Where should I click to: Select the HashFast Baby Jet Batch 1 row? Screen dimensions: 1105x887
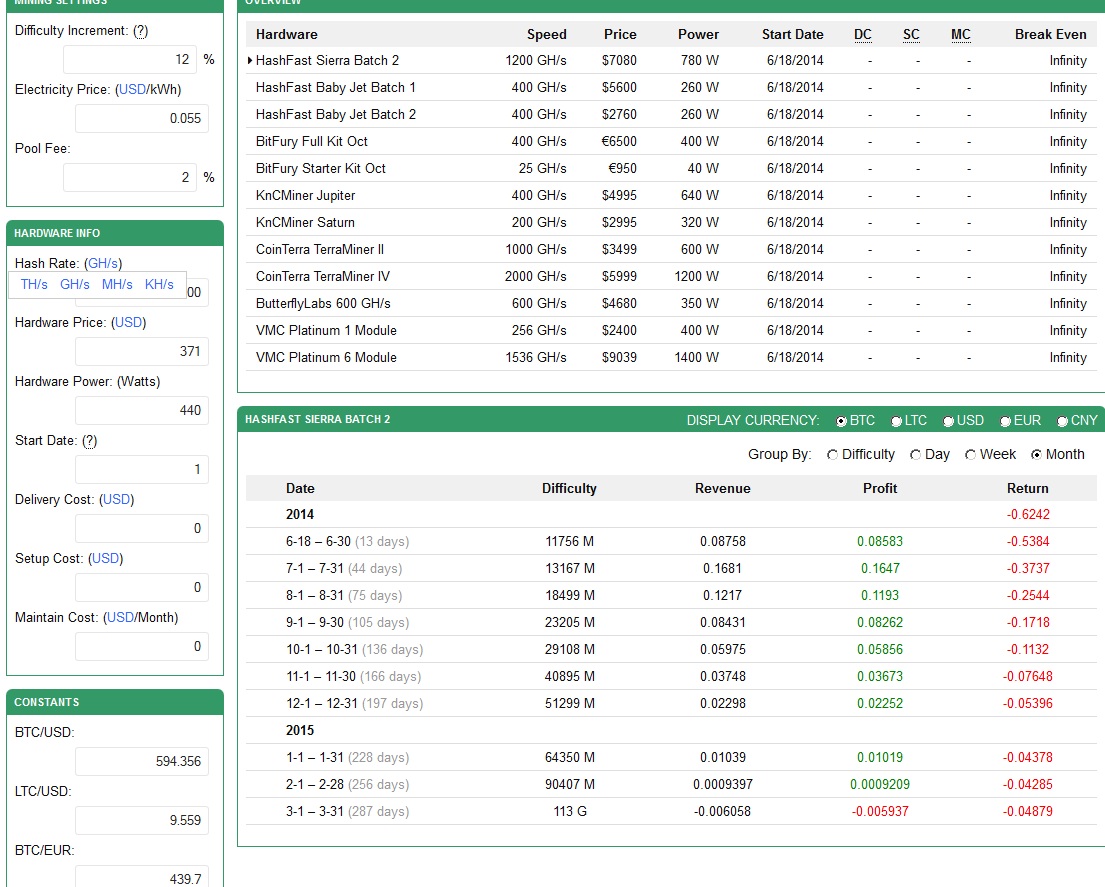671,87
